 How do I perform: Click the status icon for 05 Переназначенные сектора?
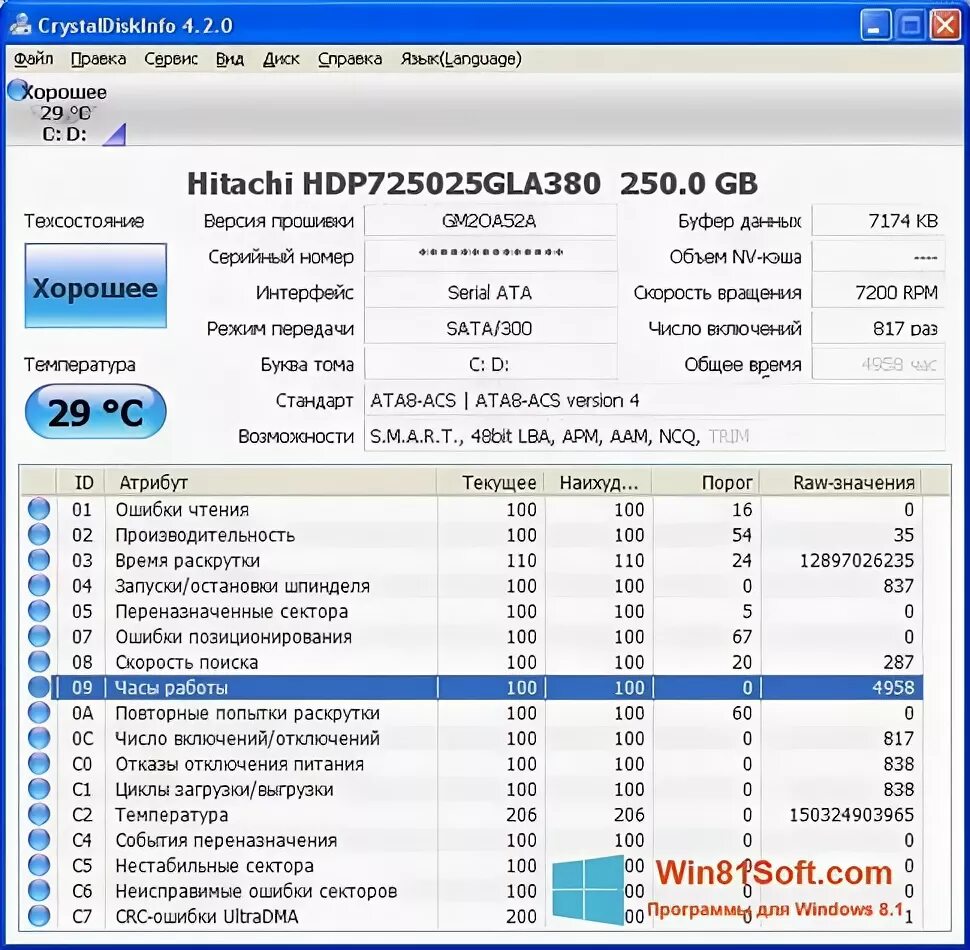point(38,611)
